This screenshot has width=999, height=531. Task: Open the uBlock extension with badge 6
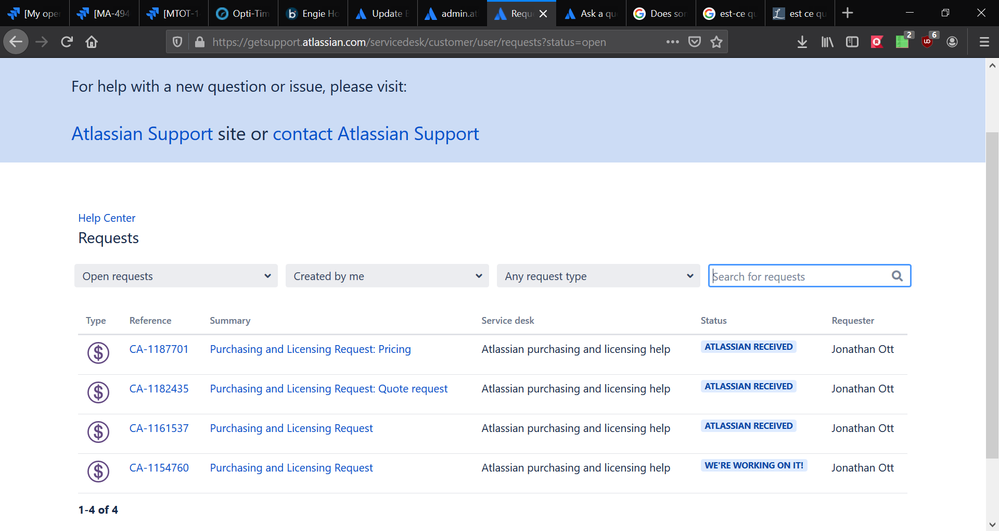(x=929, y=41)
